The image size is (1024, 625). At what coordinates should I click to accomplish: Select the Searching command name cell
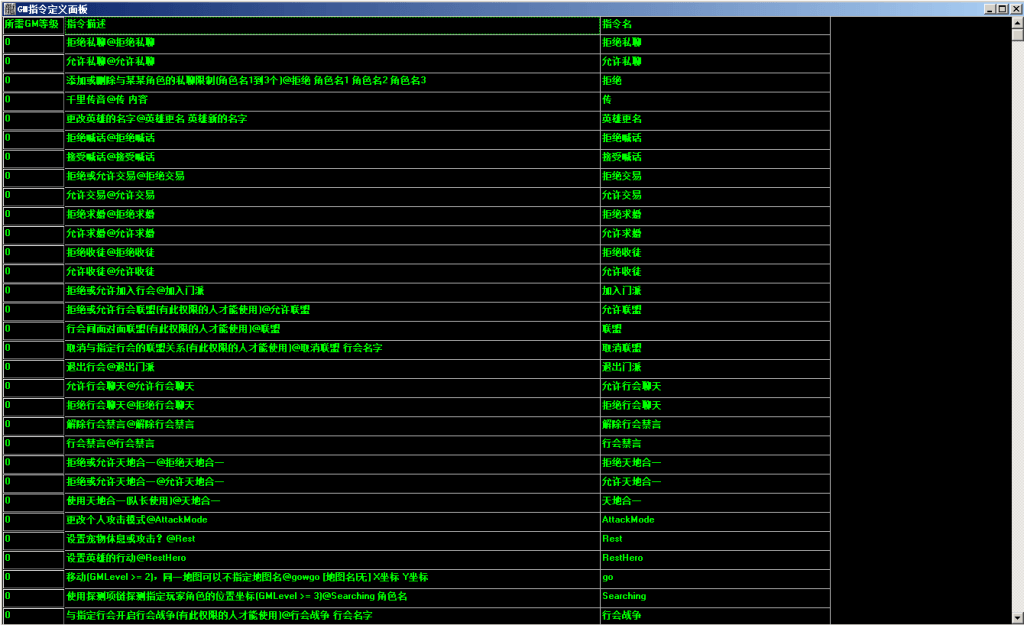[714, 596]
